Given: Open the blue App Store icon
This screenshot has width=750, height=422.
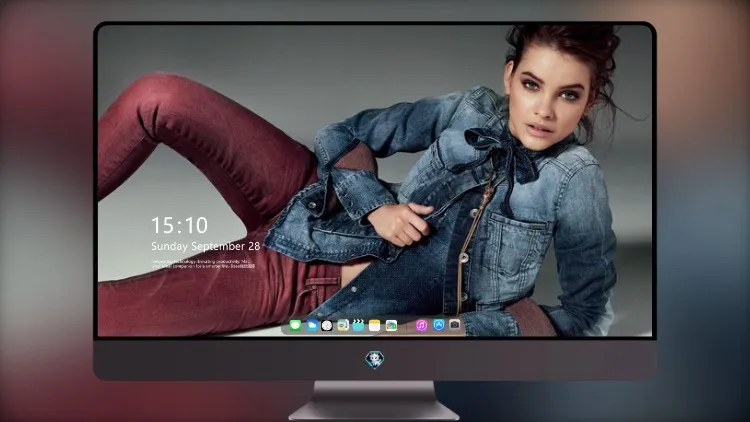Looking at the screenshot, I should coord(439,325).
